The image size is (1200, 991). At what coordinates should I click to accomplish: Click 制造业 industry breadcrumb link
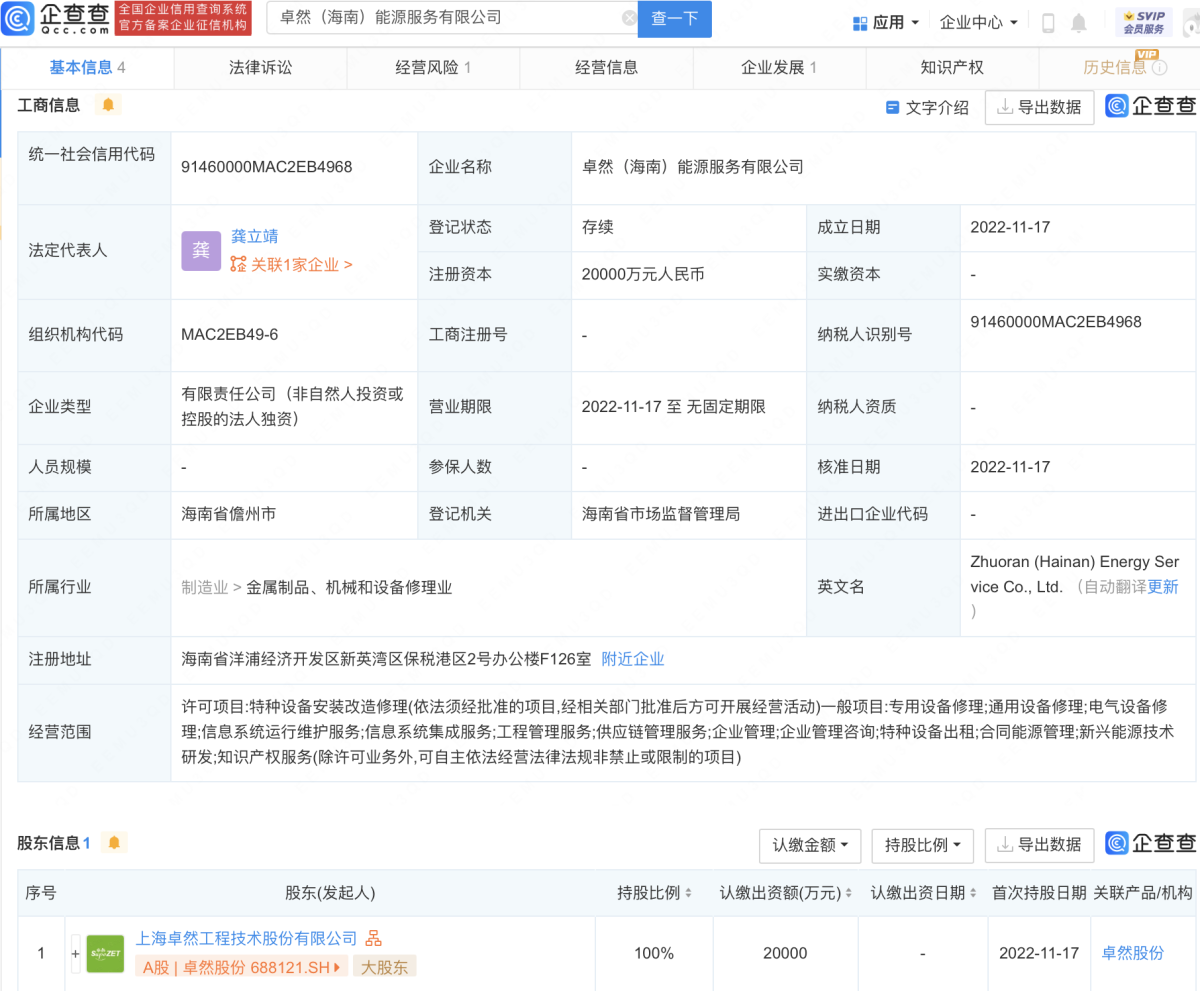[x=205, y=588]
